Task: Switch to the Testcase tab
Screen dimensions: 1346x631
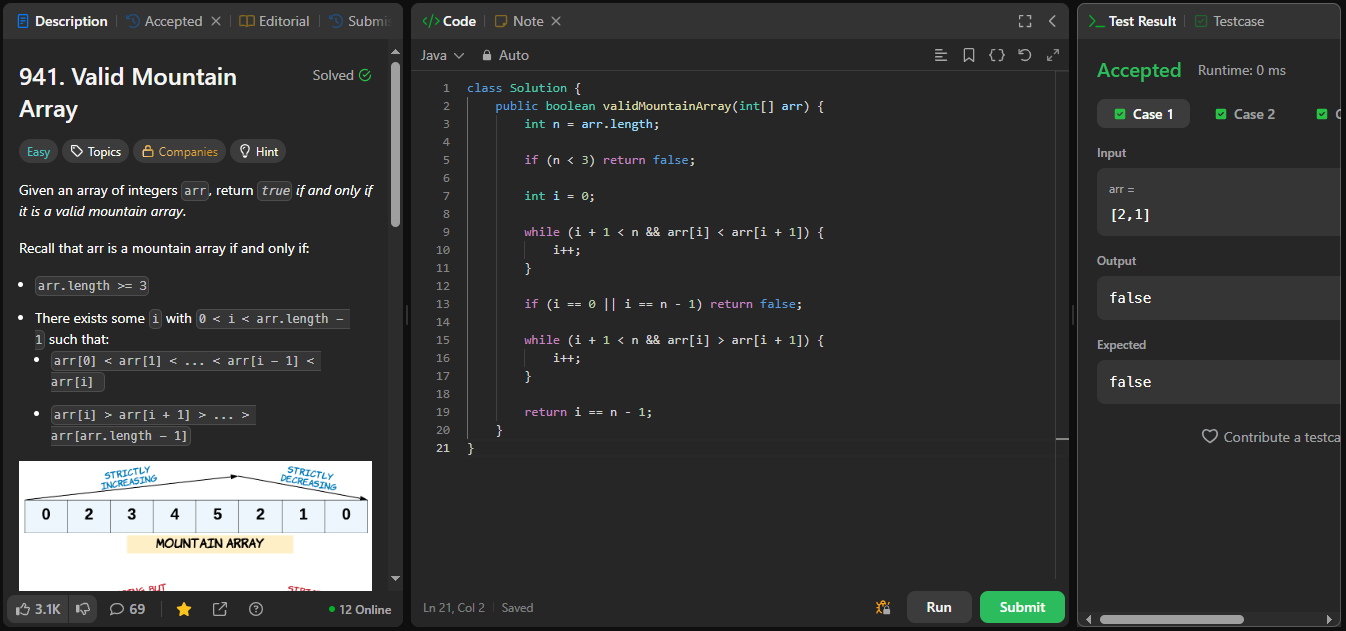Action: 1229,21
